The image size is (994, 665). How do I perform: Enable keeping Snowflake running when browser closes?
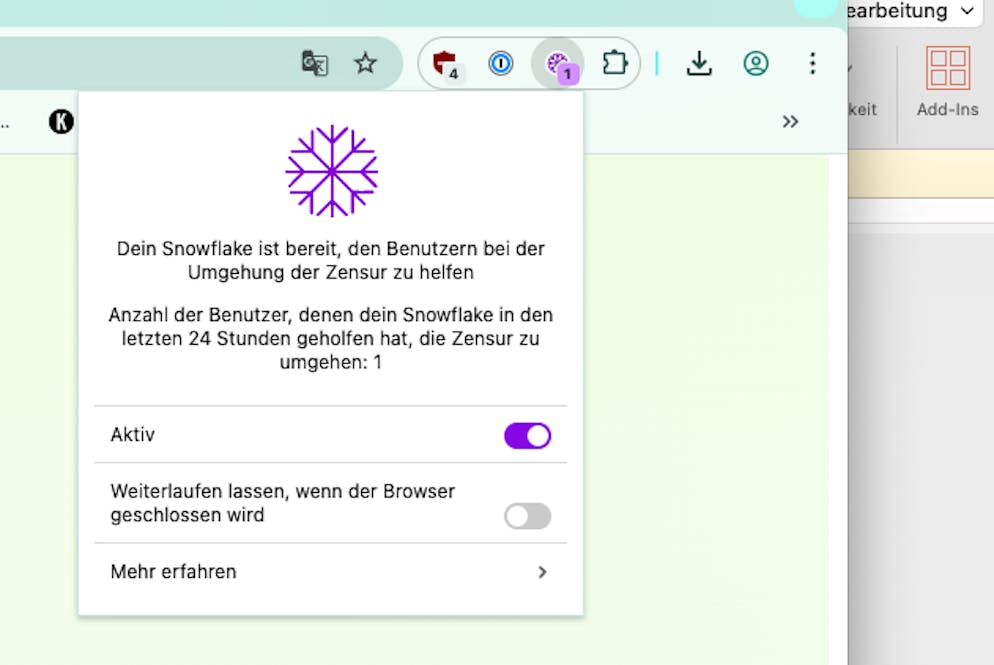pos(527,516)
